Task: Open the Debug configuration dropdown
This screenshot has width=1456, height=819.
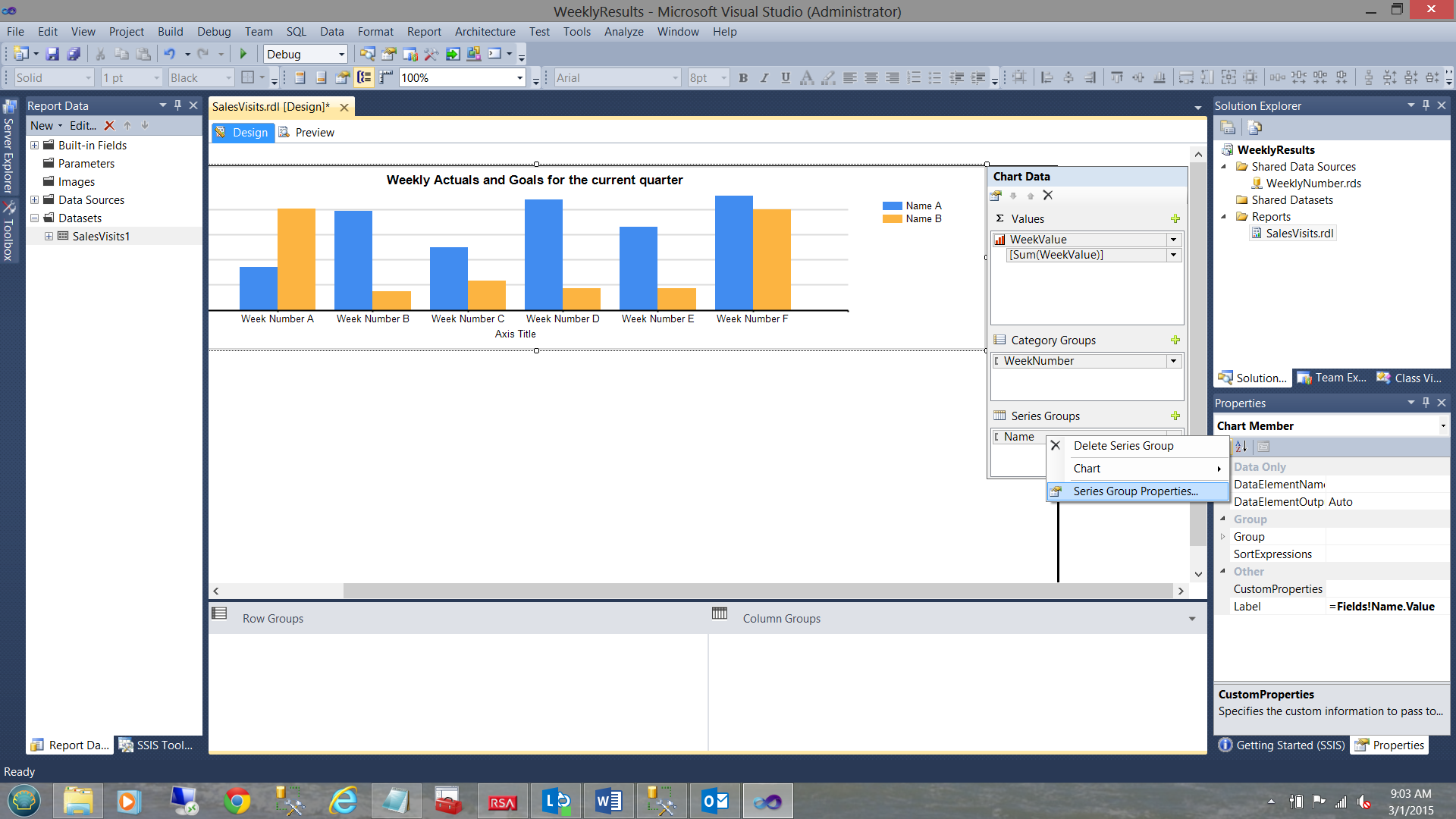Action: click(x=341, y=54)
